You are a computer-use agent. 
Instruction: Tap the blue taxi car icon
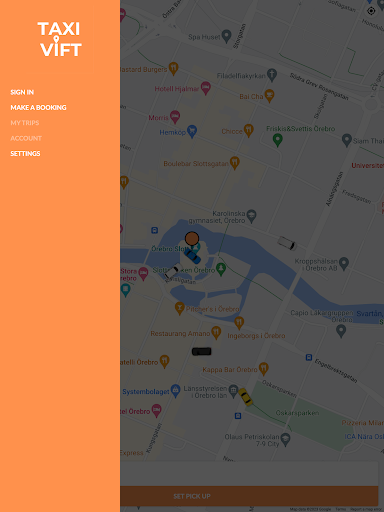[x=192, y=257]
